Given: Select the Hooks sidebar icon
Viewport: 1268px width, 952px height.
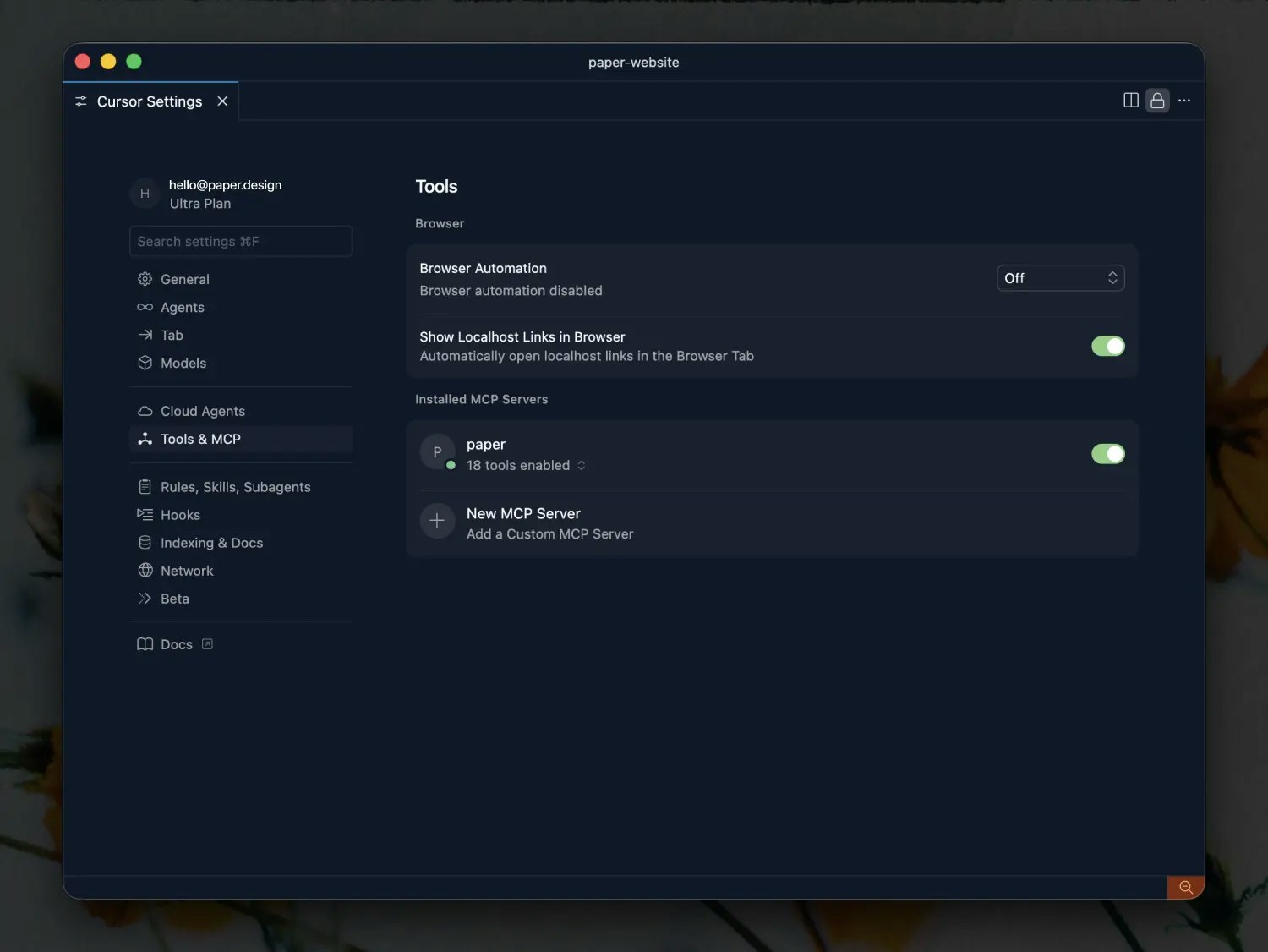Looking at the screenshot, I should click(x=145, y=515).
